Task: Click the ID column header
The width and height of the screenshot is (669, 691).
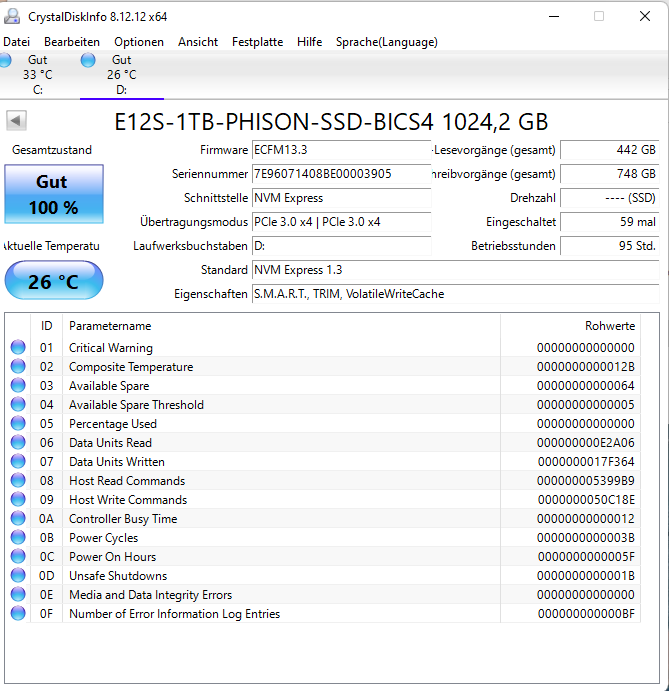Action: pos(46,326)
